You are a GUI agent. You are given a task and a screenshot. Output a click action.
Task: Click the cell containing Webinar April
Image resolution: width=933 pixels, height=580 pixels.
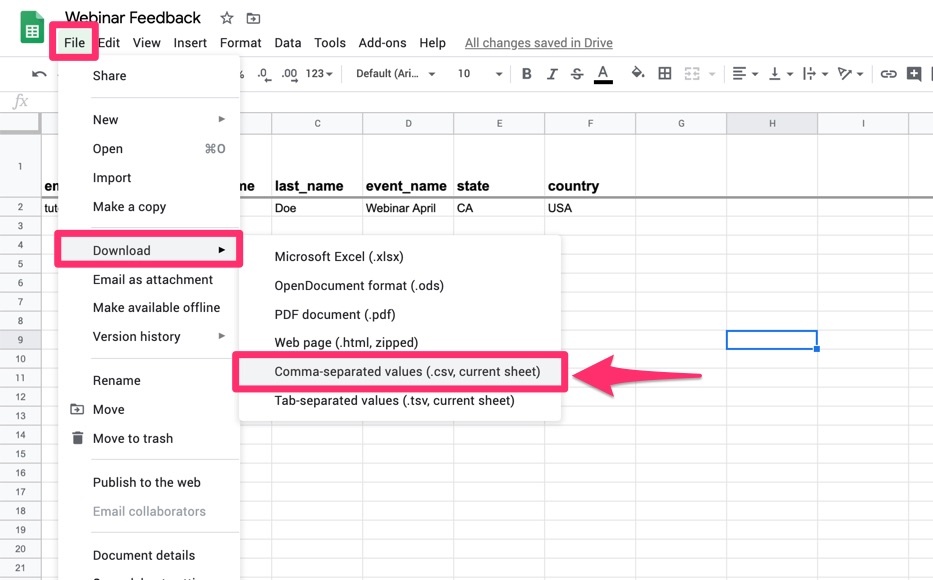pos(408,208)
